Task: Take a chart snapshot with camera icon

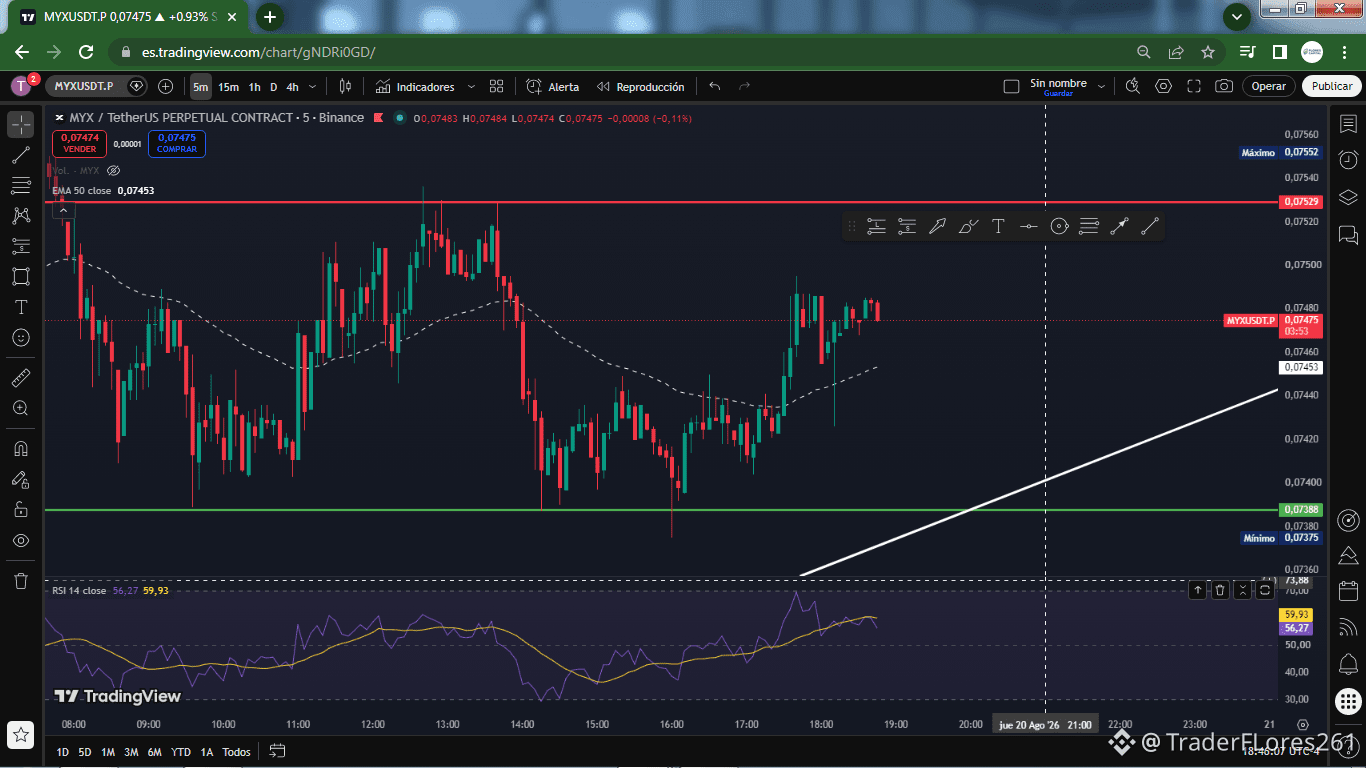Action: click(1224, 87)
